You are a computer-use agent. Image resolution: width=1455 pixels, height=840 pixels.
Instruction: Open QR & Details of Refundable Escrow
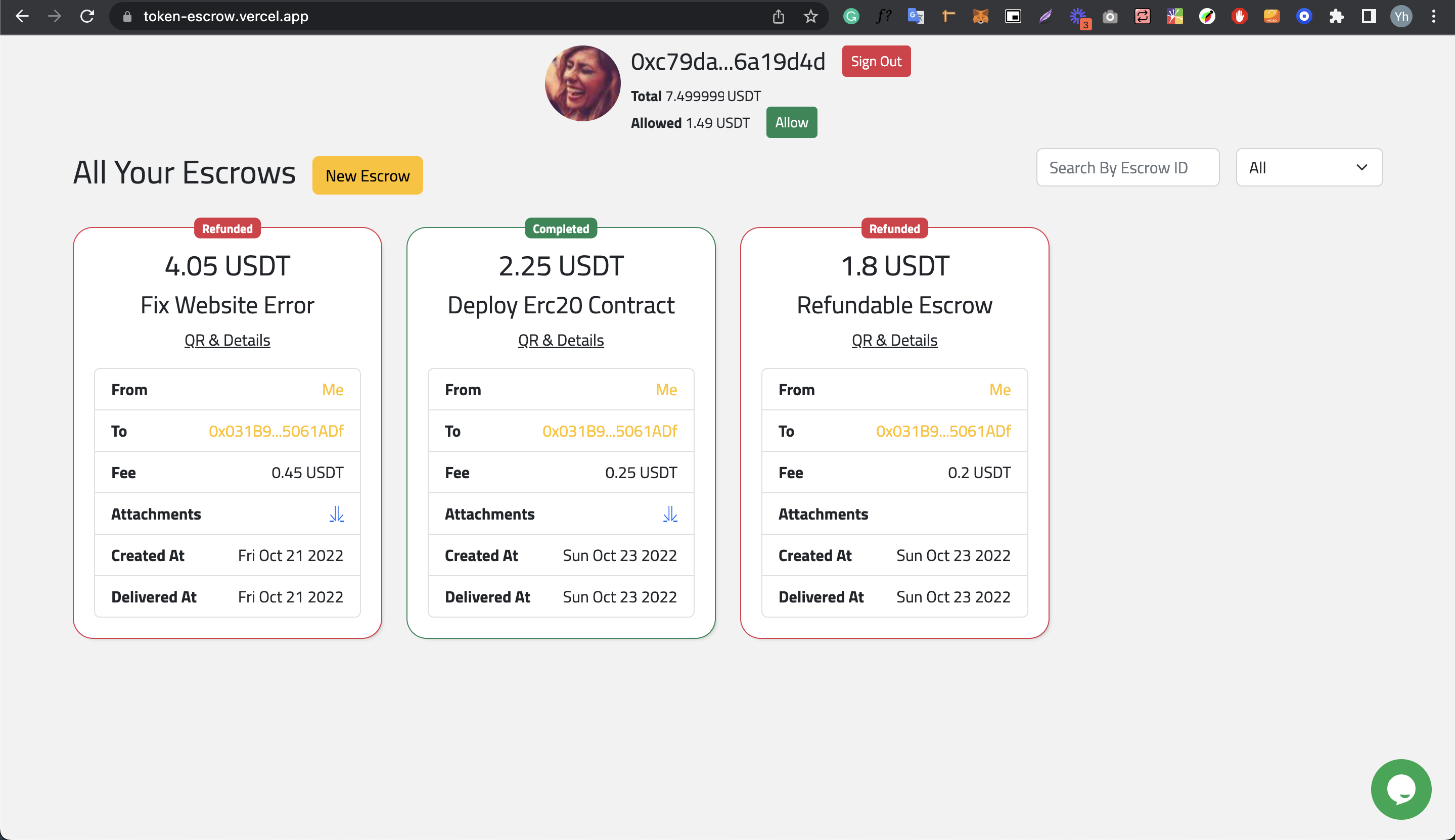894,340
